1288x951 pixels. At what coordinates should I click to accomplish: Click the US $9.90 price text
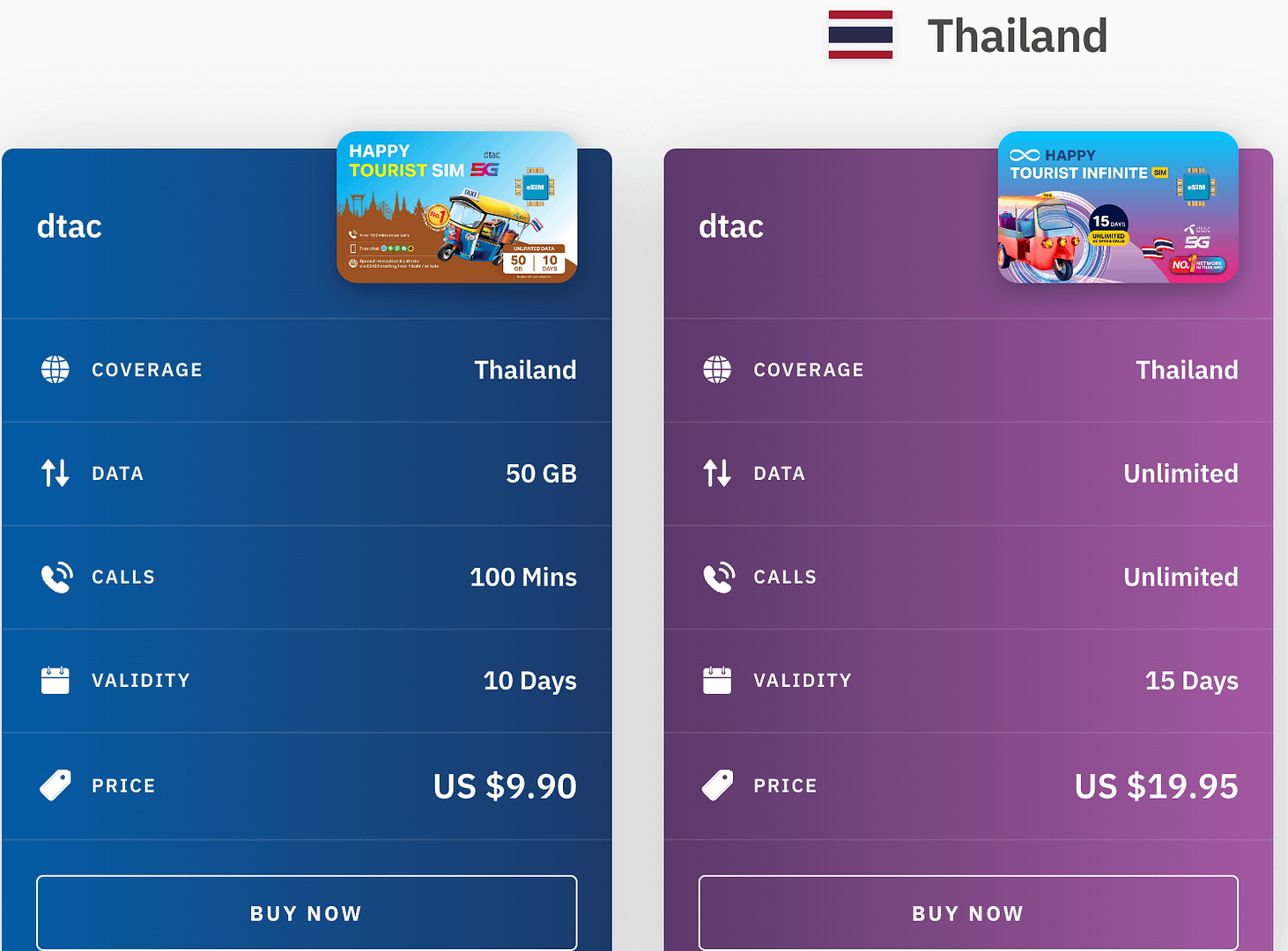(x=505, y=786)
